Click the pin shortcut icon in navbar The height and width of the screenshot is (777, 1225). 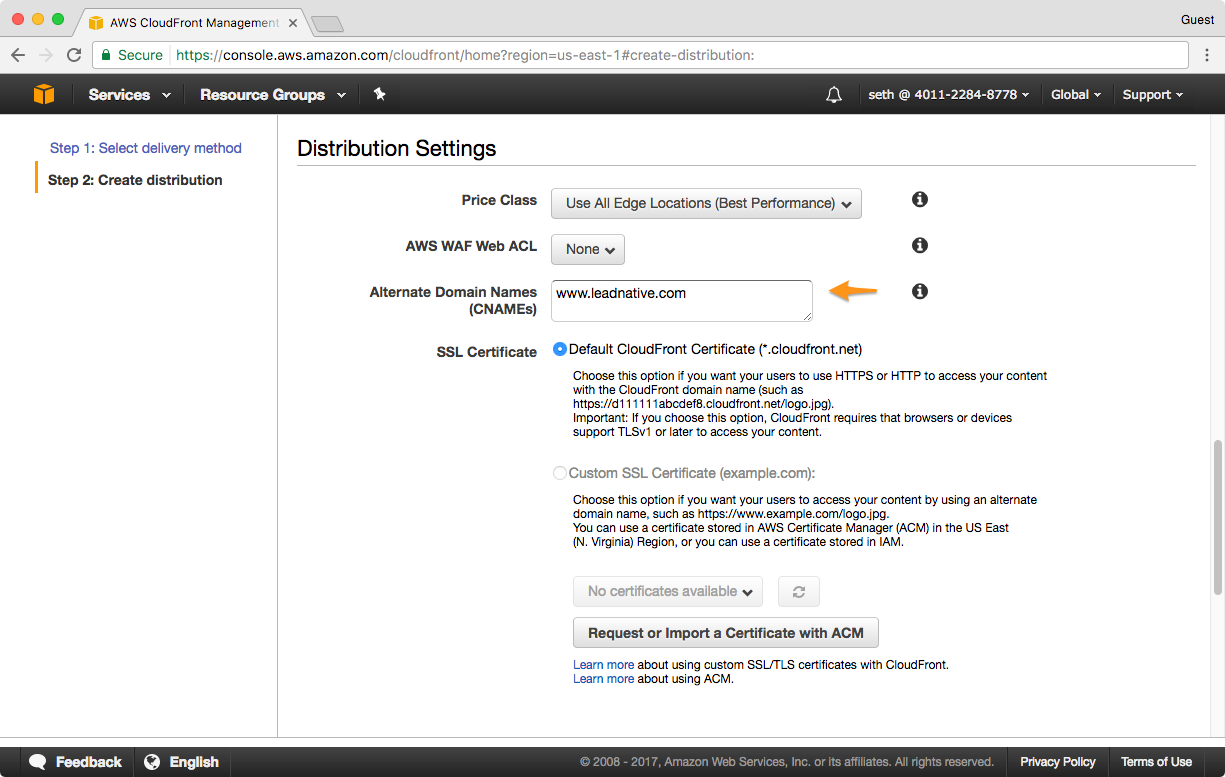tap(379, 94)
